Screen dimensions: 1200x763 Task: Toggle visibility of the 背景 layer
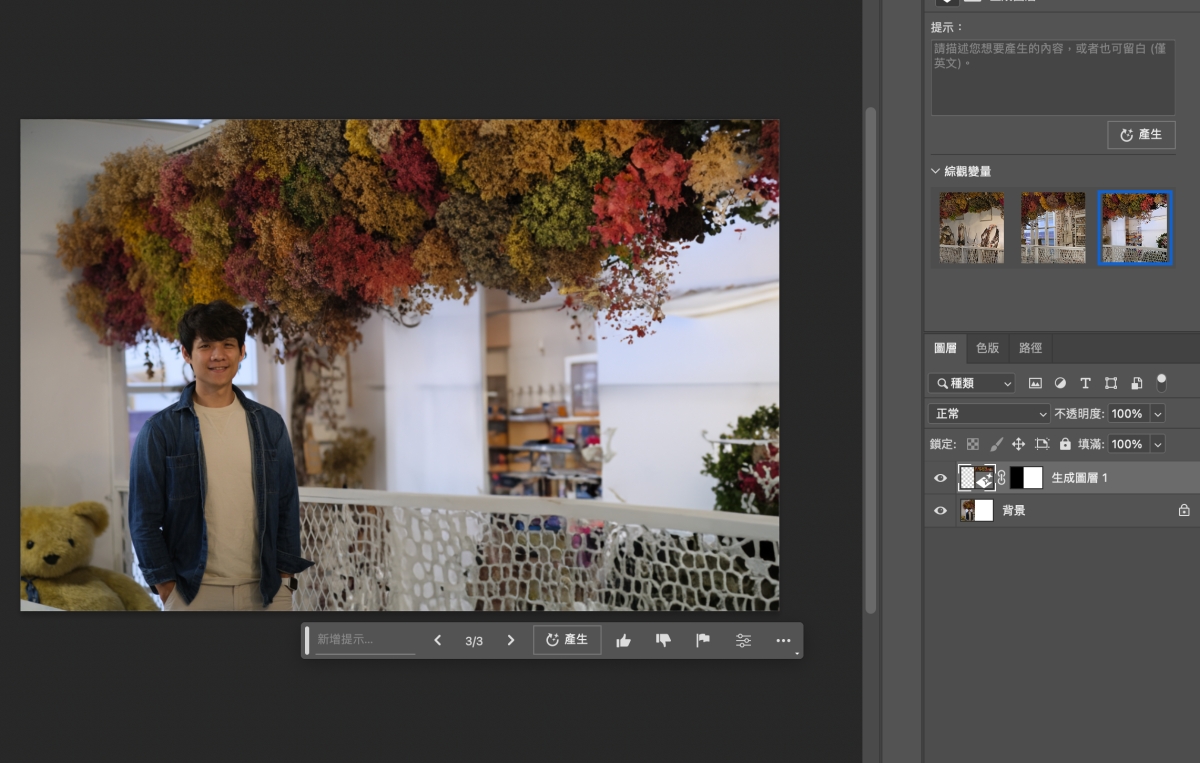click(x=940, y=510)
